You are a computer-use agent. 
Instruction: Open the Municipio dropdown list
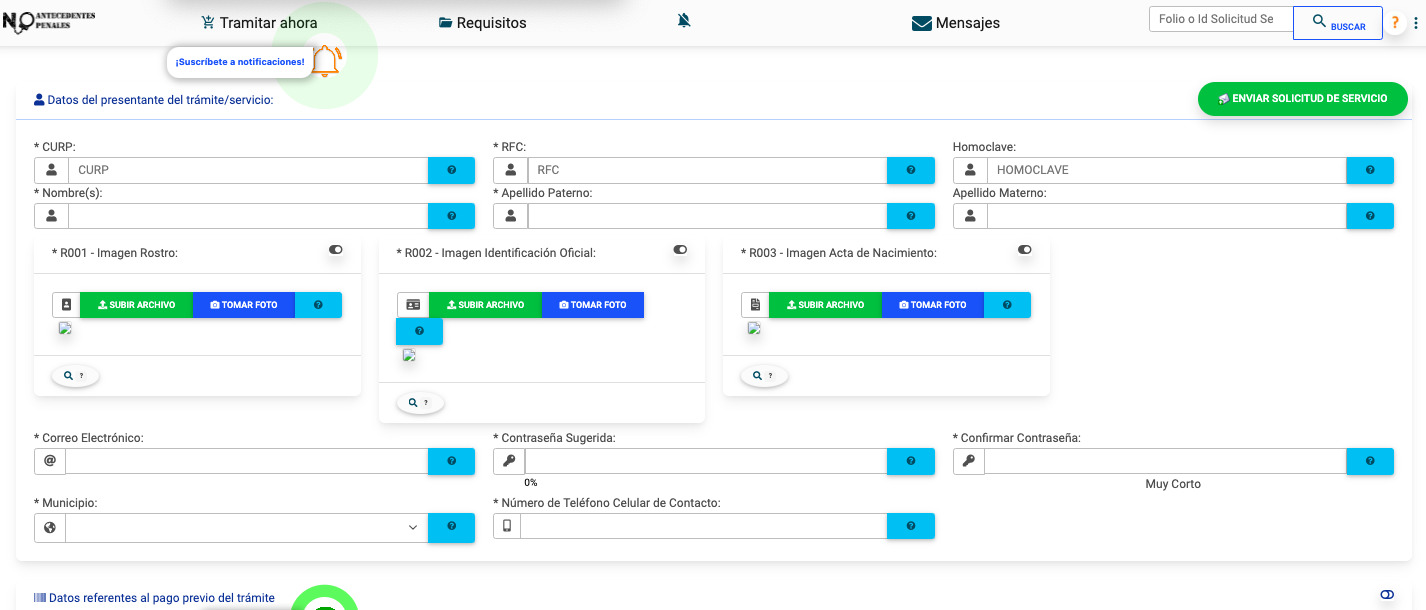click(246, 528)
